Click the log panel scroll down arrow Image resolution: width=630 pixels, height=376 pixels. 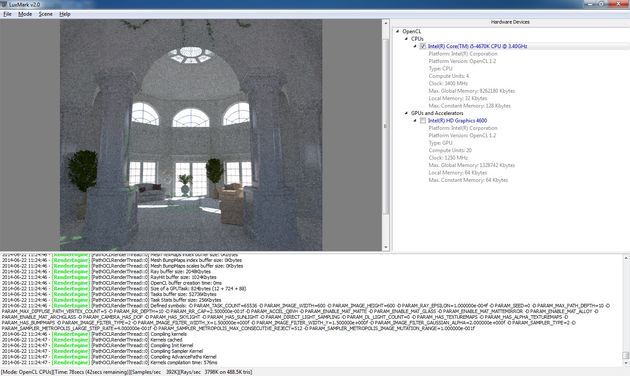pos(626,363)
